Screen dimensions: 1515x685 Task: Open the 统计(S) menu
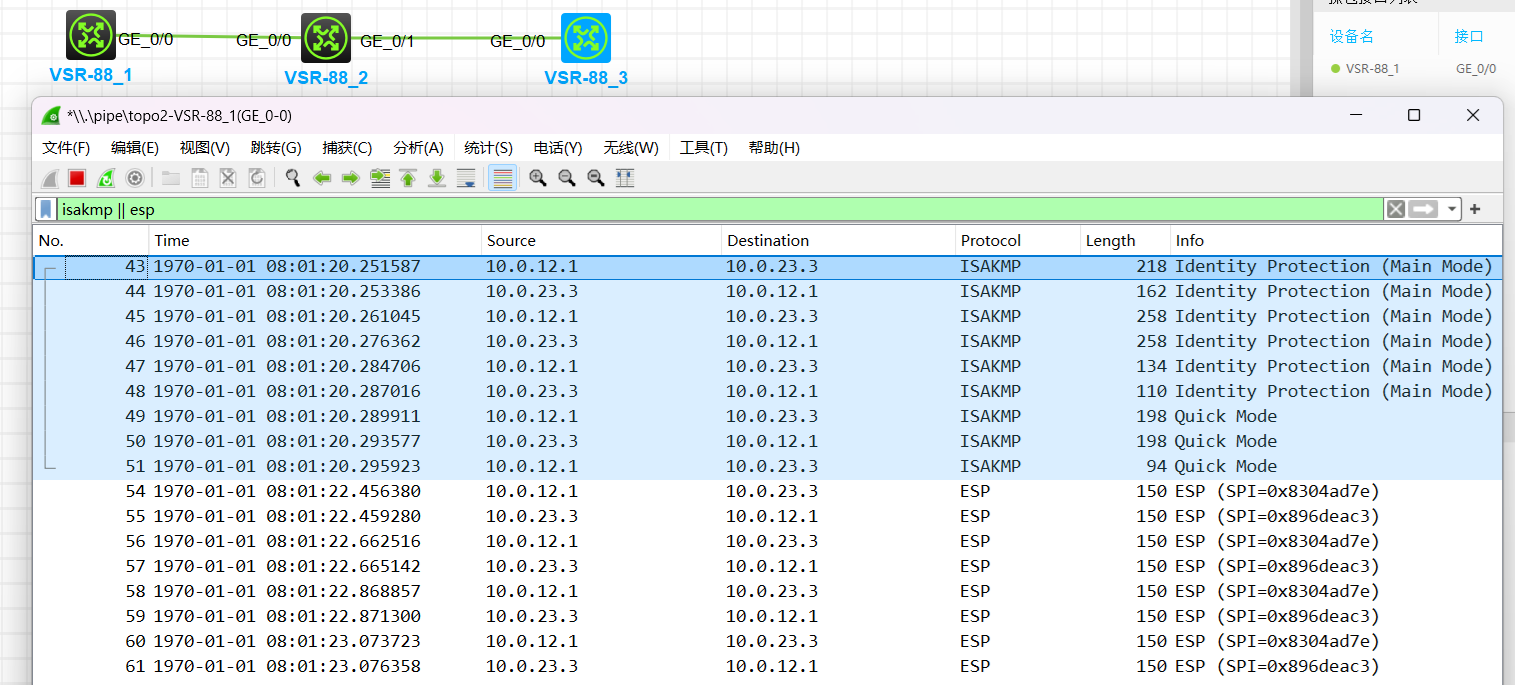point(488,148)
